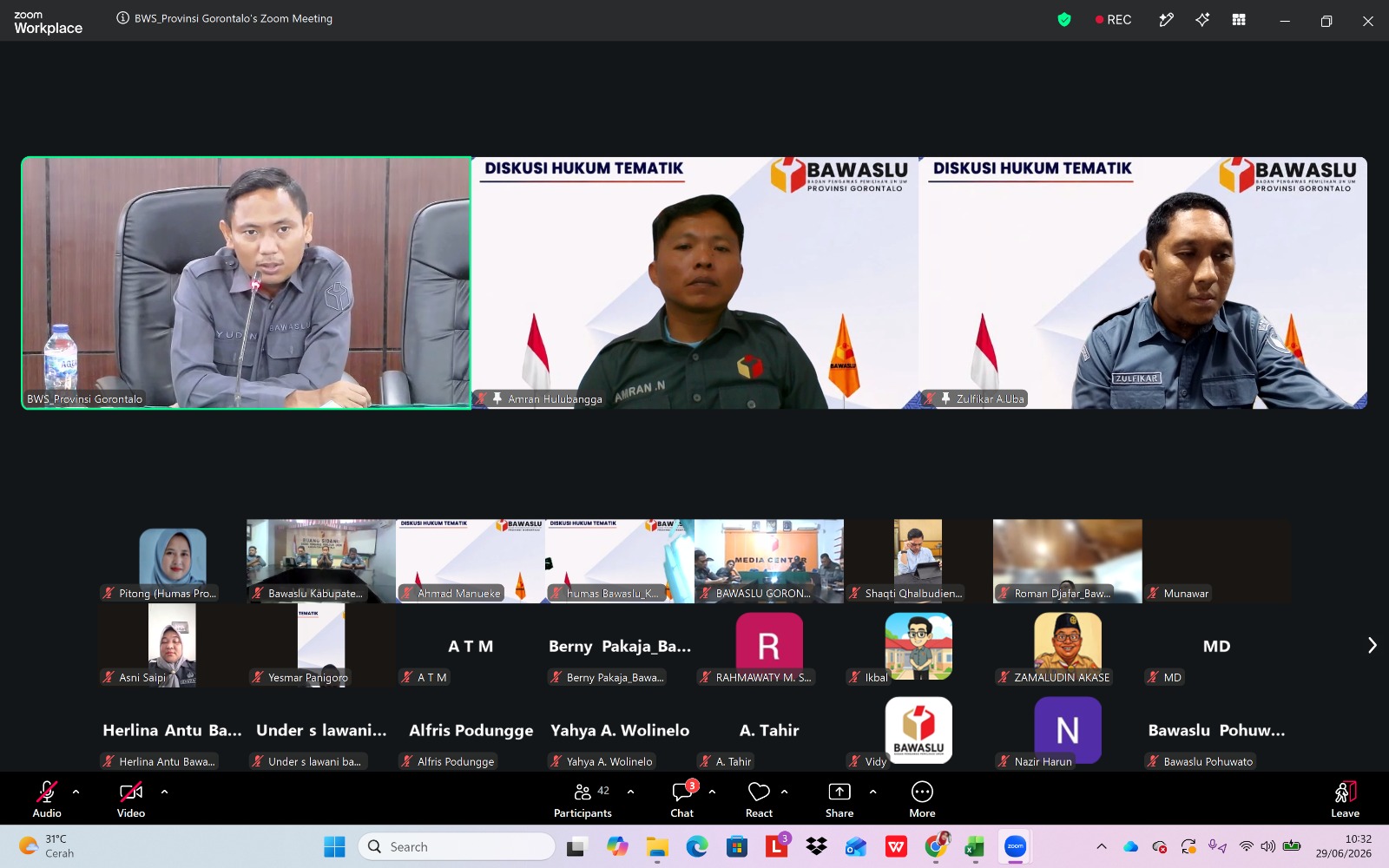This screenshot has width=1389, height=868.
Task: Select the Asni Saipi participant tile
Action: (172, 645)
